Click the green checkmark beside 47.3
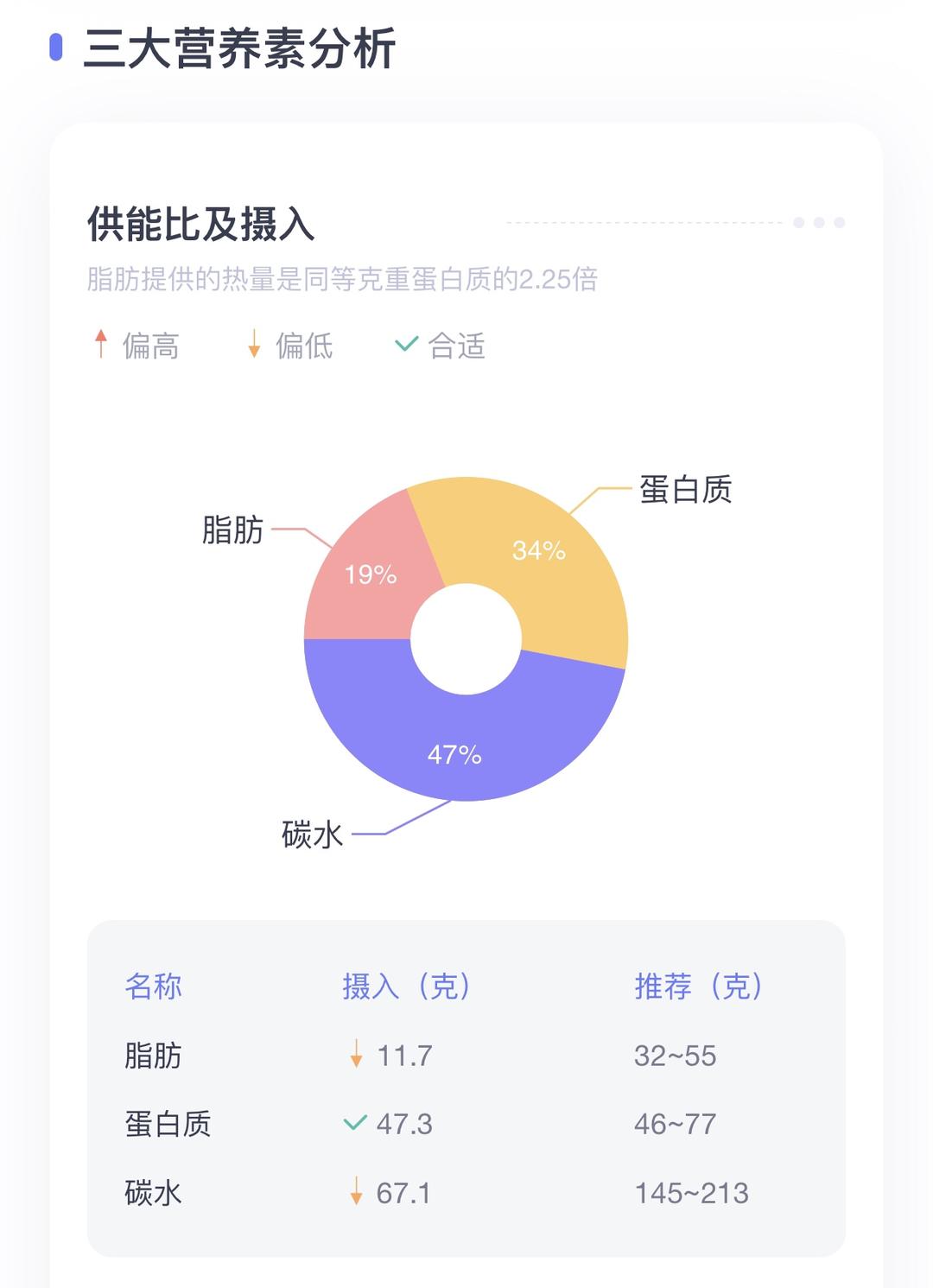The image size is (933, 1288). [x=355, y=1123]
